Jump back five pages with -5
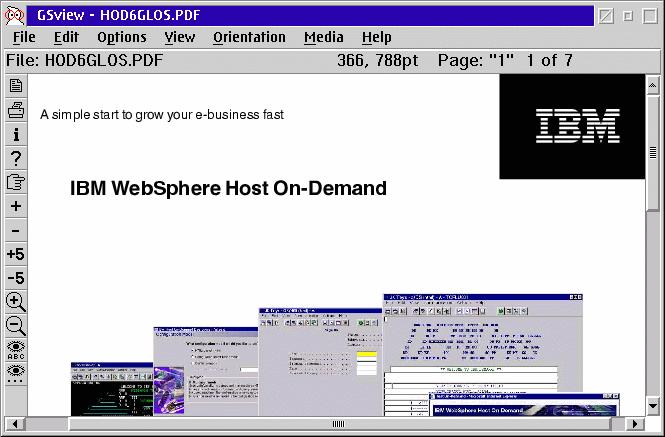This screenshot has height=437, width=665. 16,278
